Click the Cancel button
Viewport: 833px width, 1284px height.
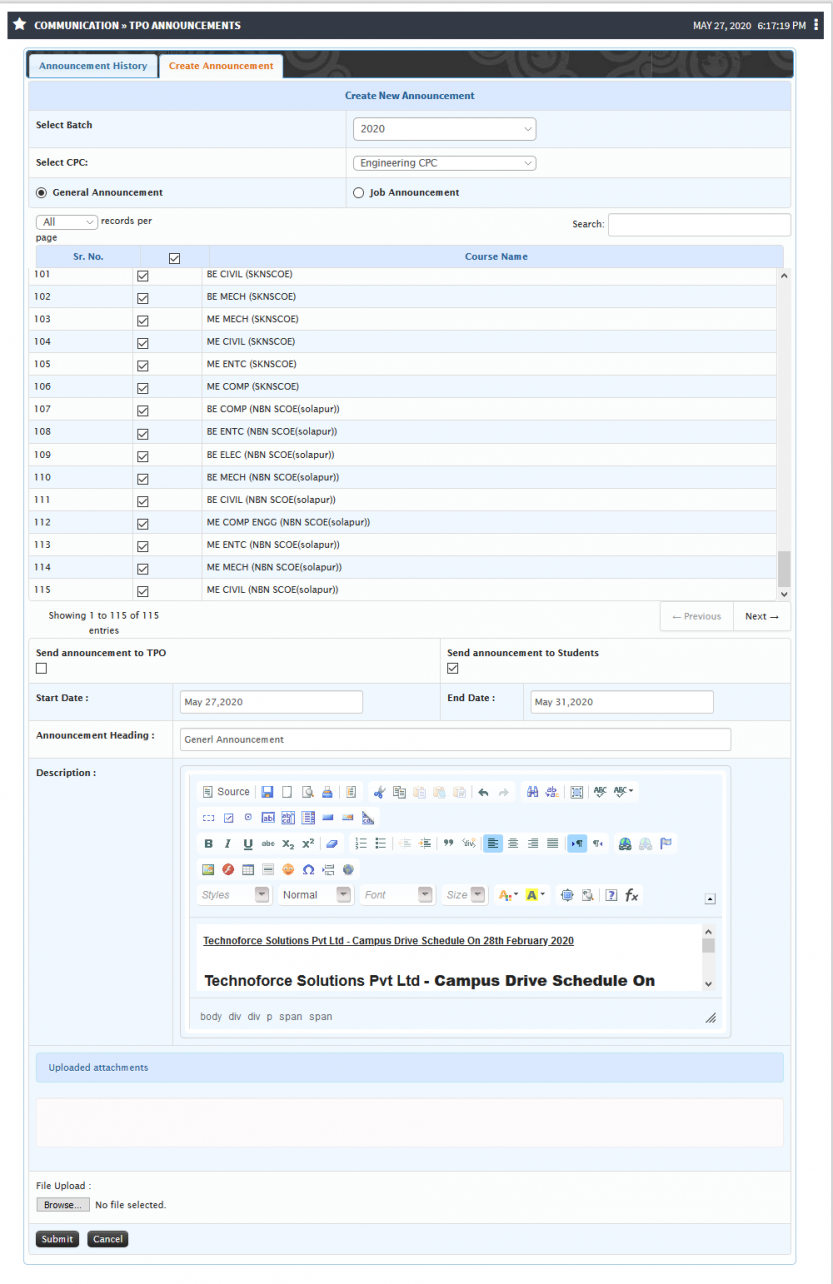(107, 1239)
